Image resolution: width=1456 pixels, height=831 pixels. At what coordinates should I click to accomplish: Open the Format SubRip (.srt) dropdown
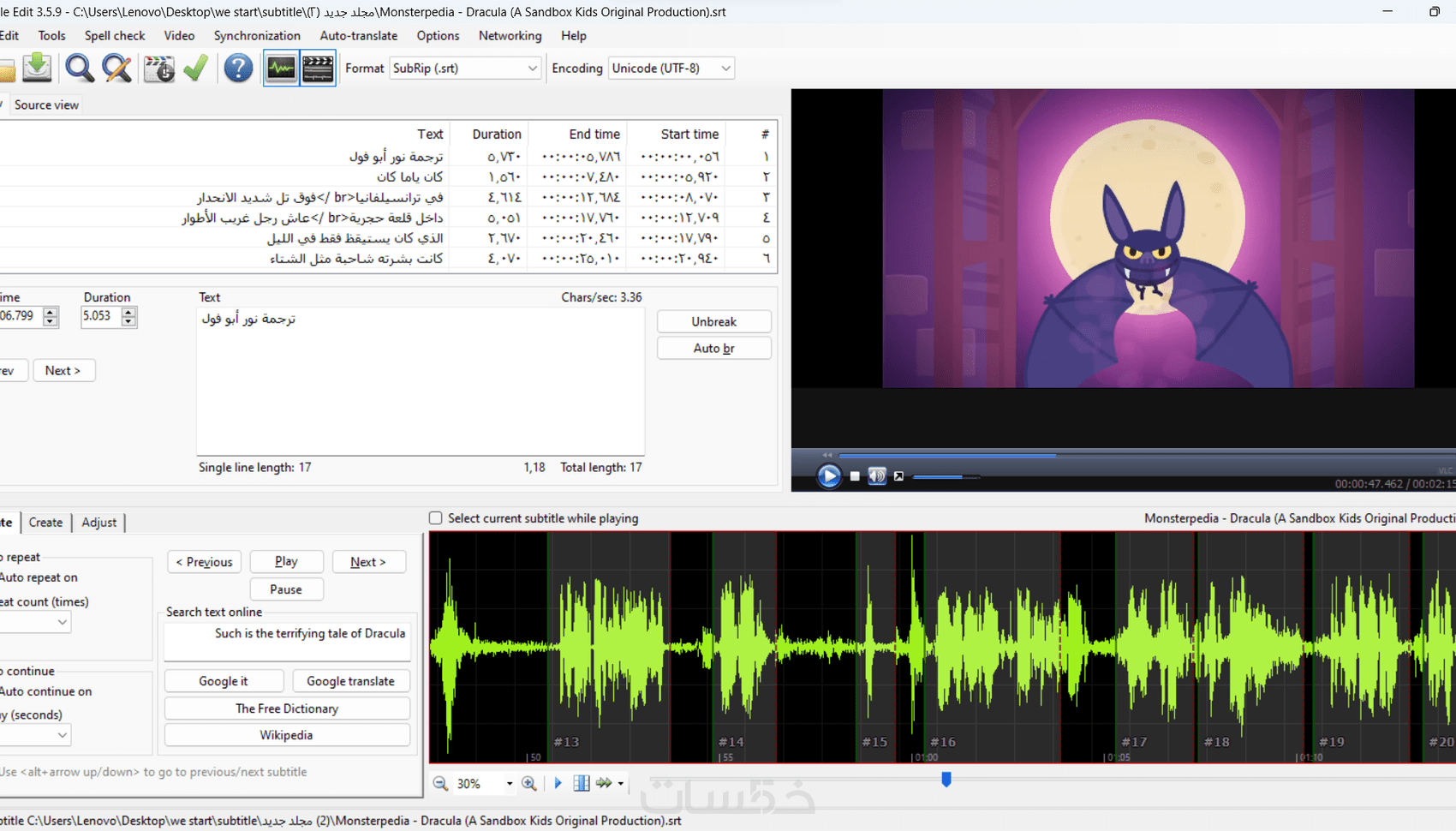[x=465, y=68]
